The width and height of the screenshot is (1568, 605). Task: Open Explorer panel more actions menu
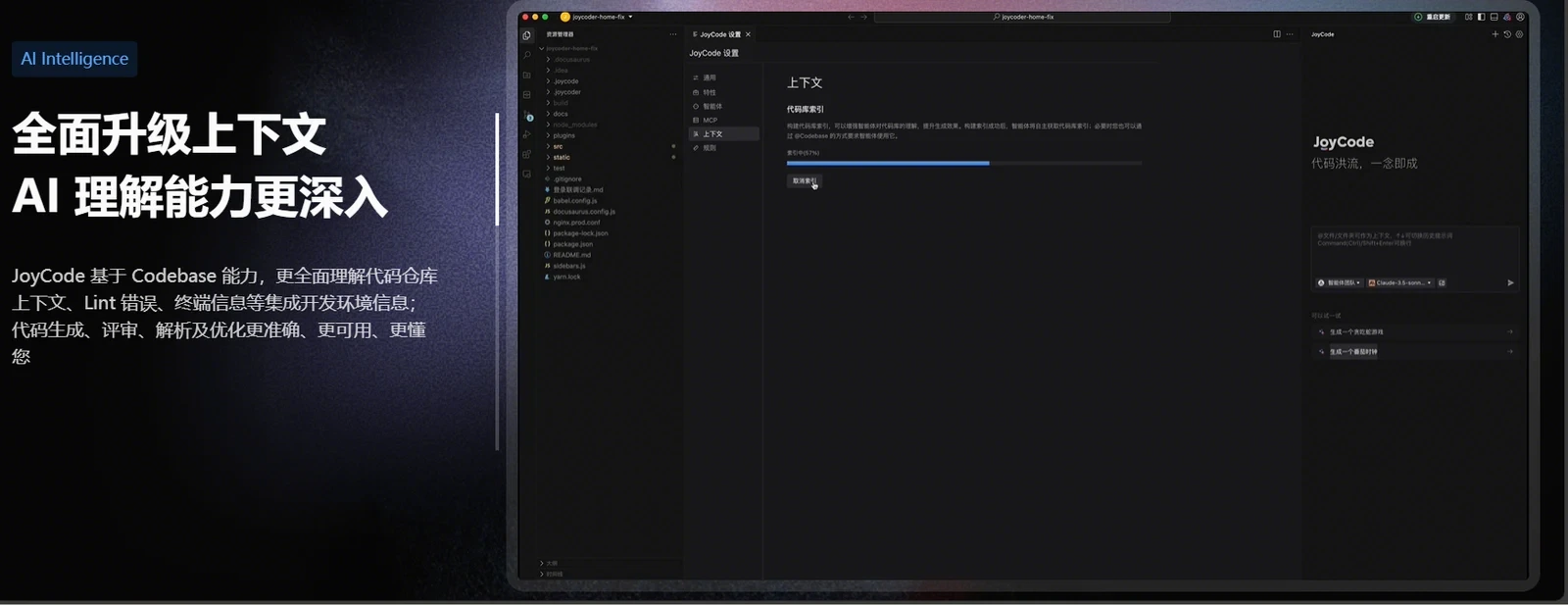[673, 34]
